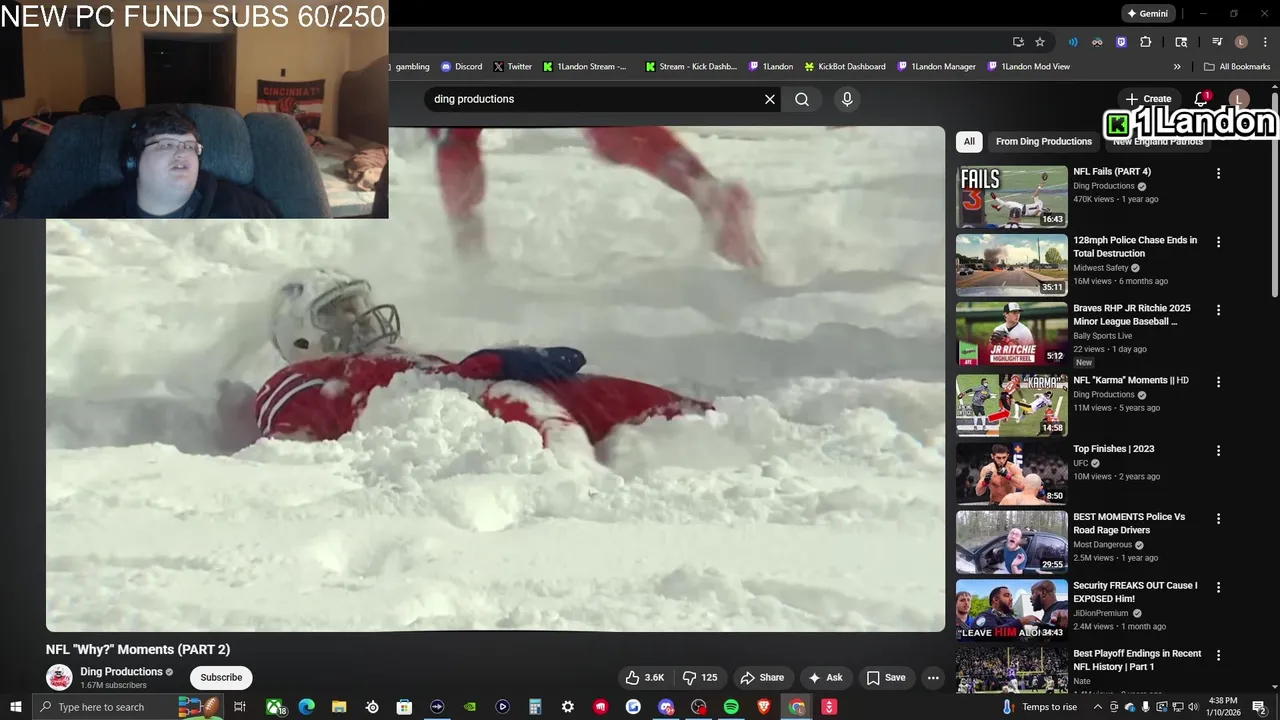
Task: Open options menu for NFL Fails (PART 4)
Action: 1218,173
